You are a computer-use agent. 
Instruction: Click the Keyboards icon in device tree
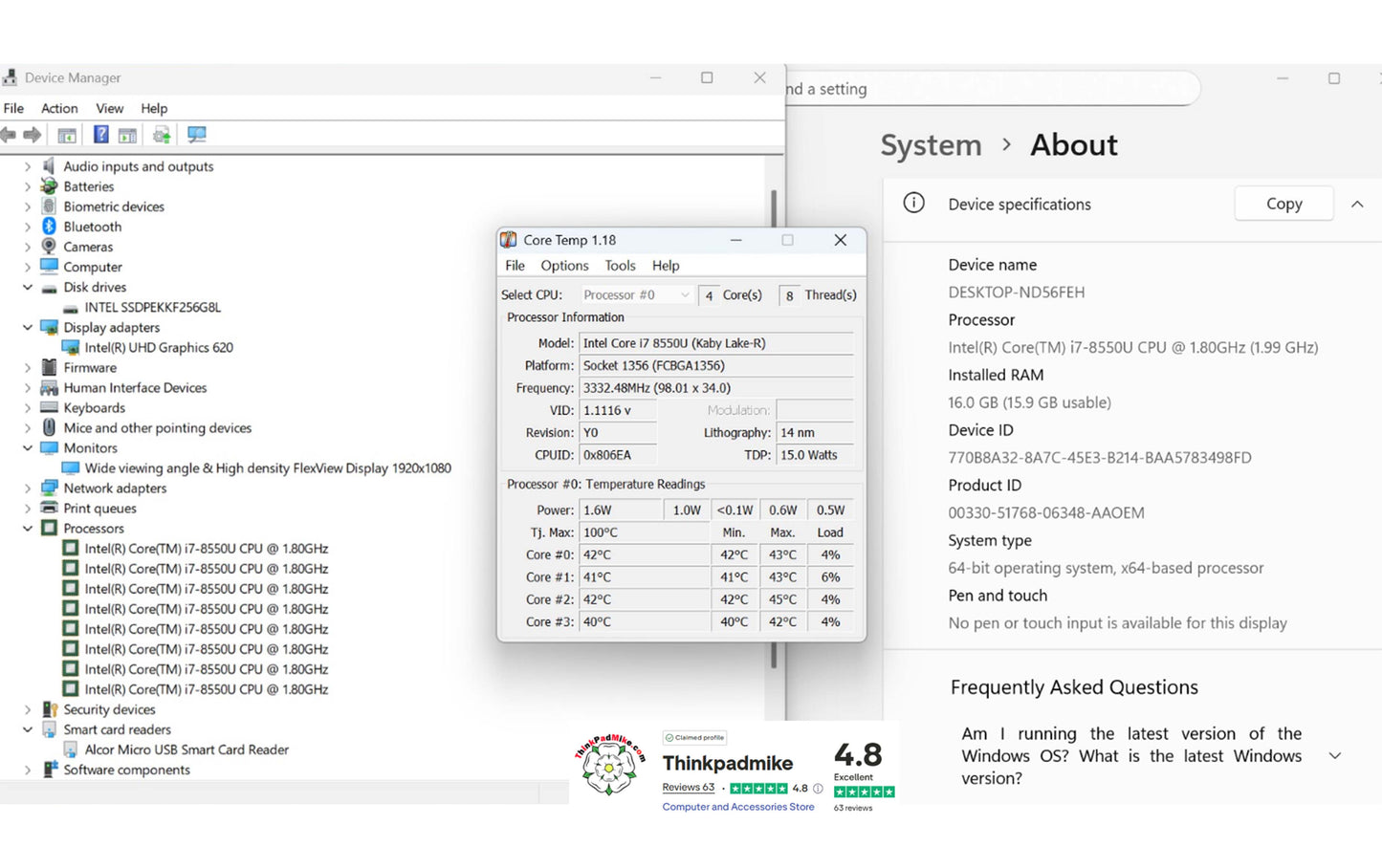click(x=50, y=408)
